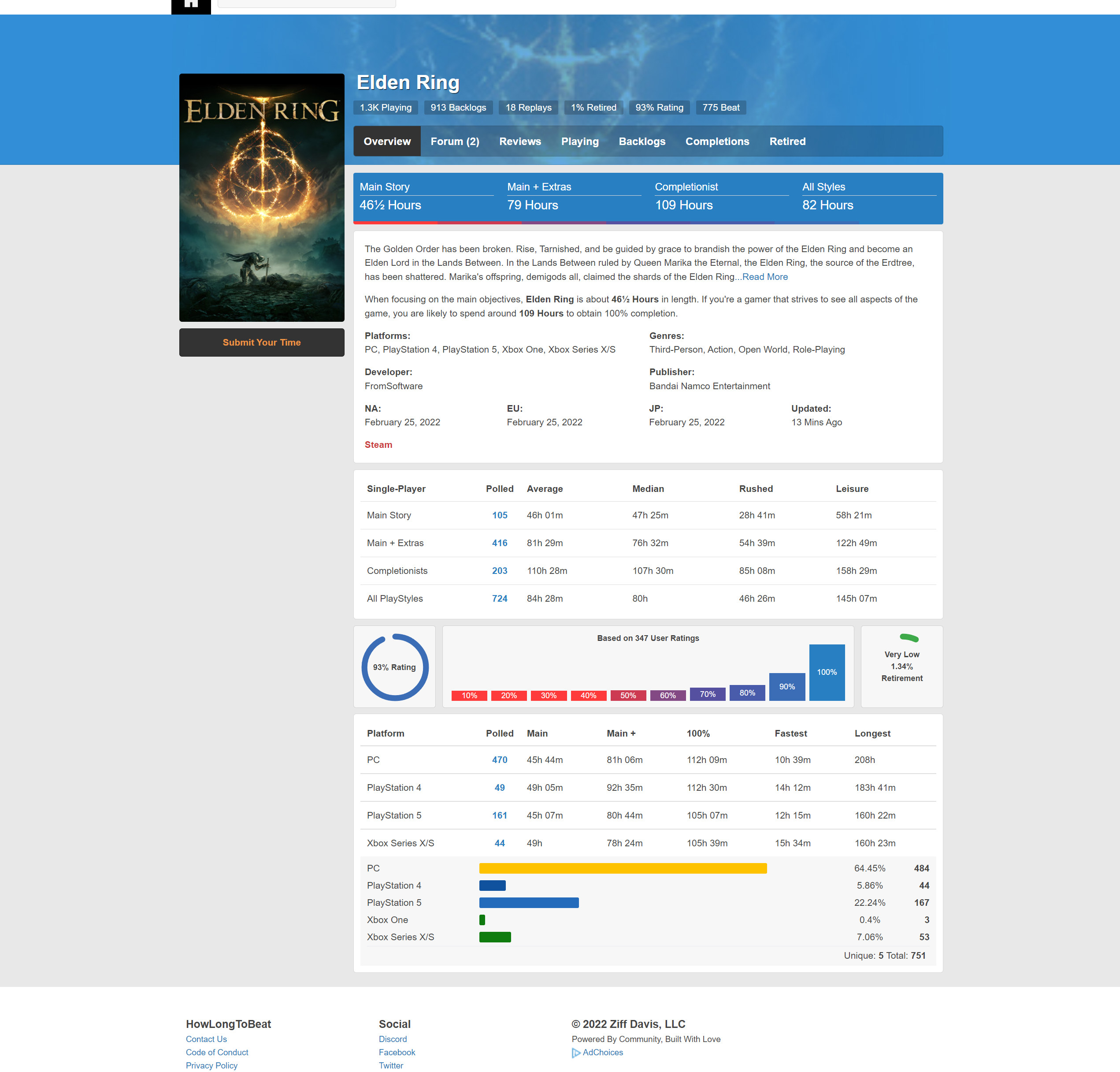Open the Contact Us footer link
The height and width of the screenshot is (1072, 1120).
(x=206, y=1039)
